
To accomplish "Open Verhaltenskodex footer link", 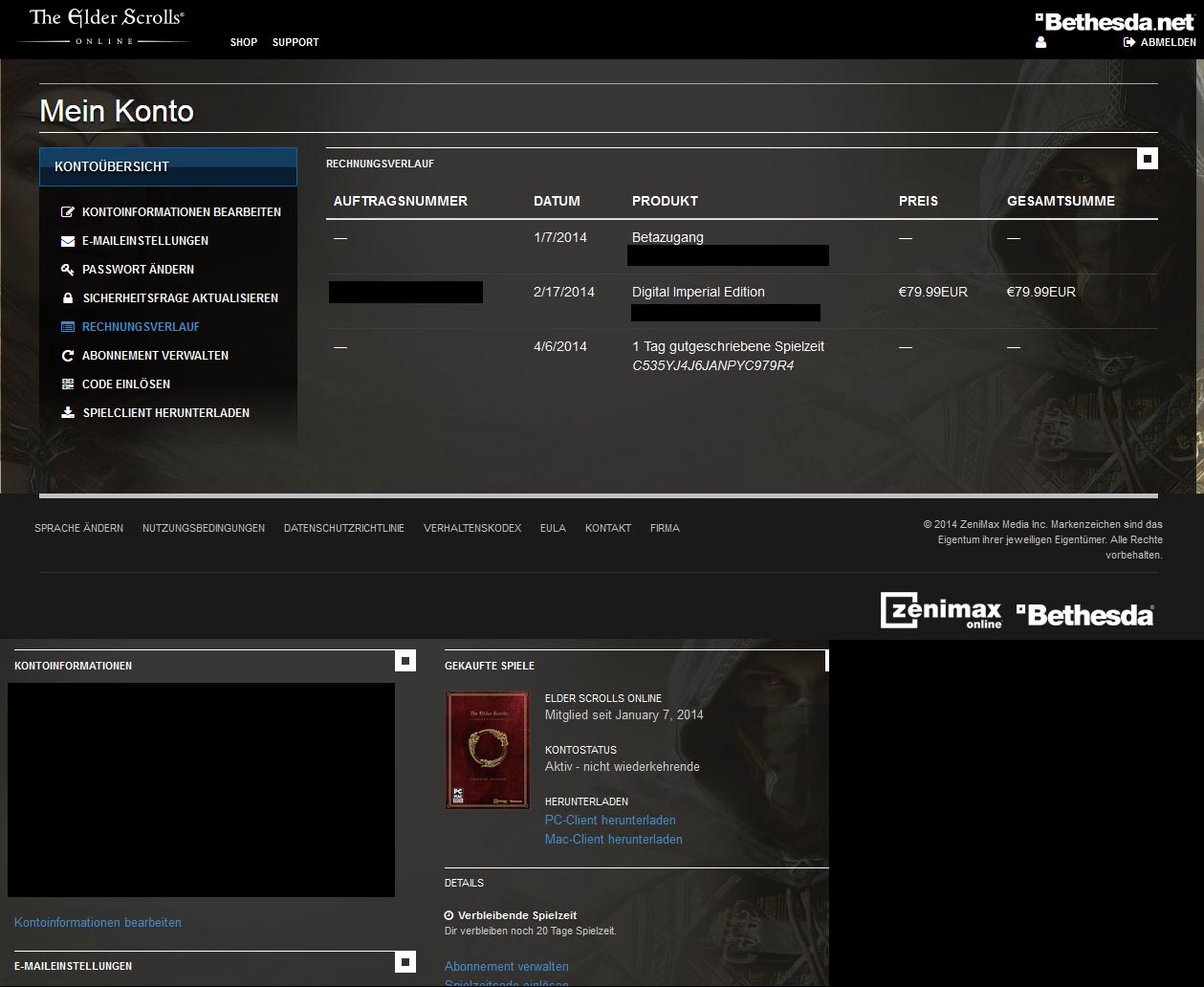I will [x=472, y=528].
